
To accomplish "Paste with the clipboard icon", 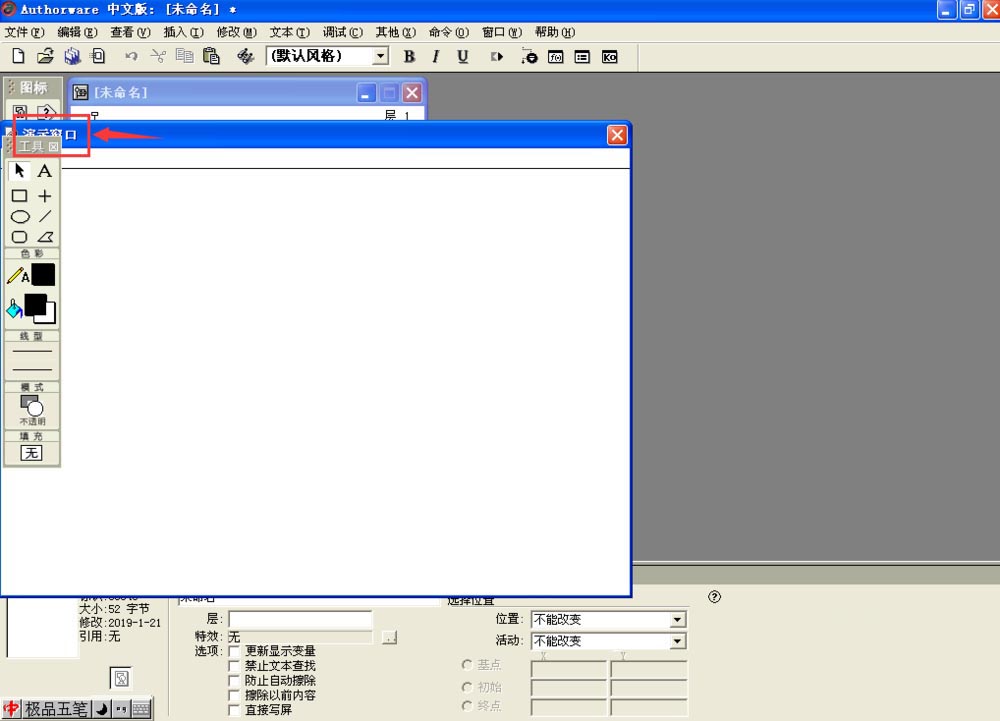I will click(211, 56).
